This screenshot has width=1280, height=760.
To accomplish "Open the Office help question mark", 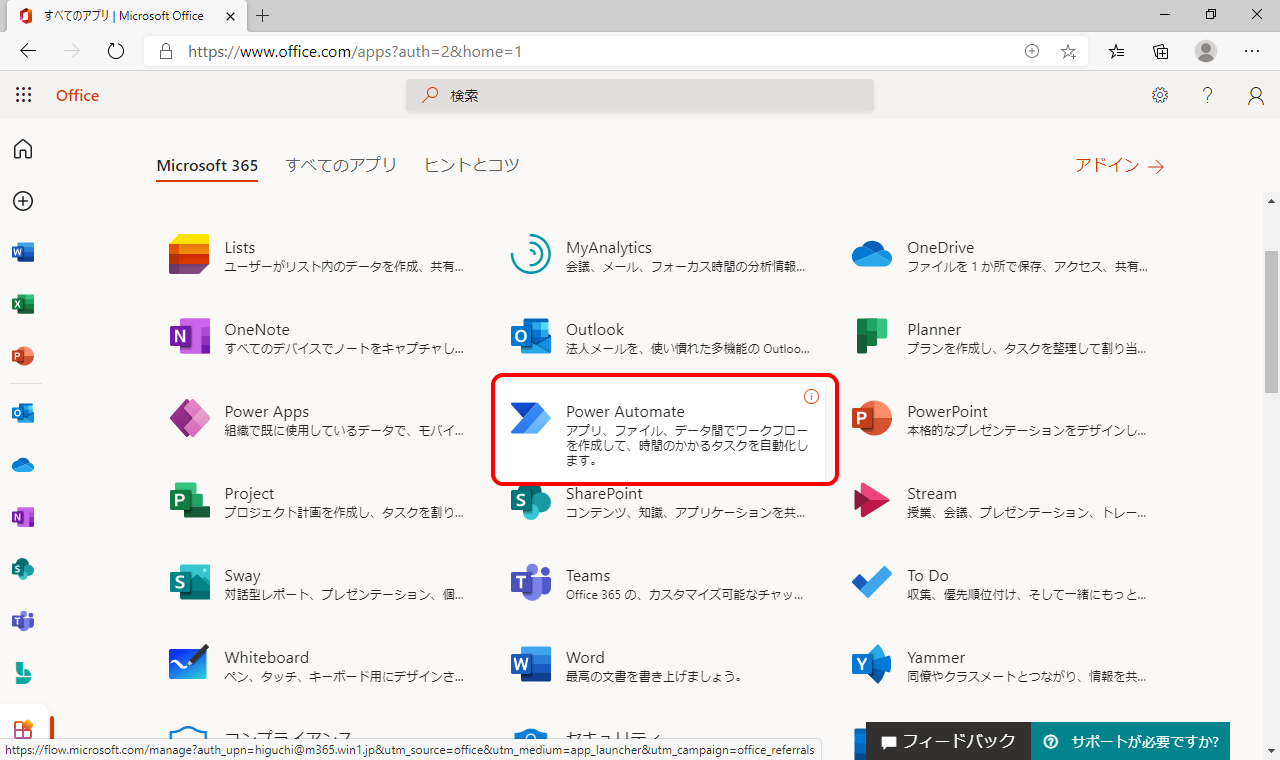I will click(x=1208, y=95).
